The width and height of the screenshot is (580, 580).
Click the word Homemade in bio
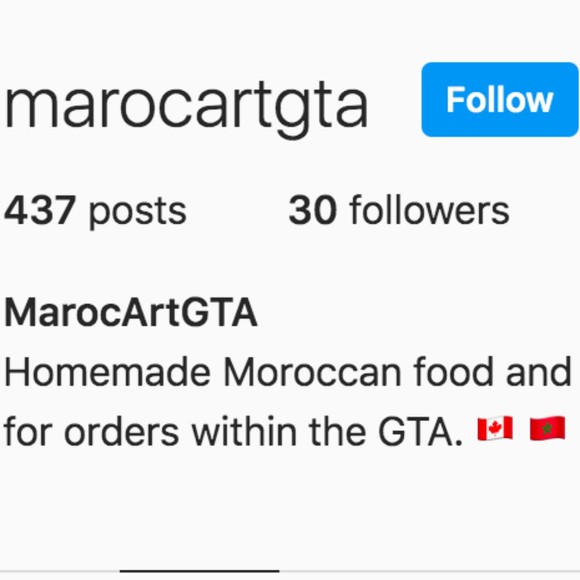[107, 372]
